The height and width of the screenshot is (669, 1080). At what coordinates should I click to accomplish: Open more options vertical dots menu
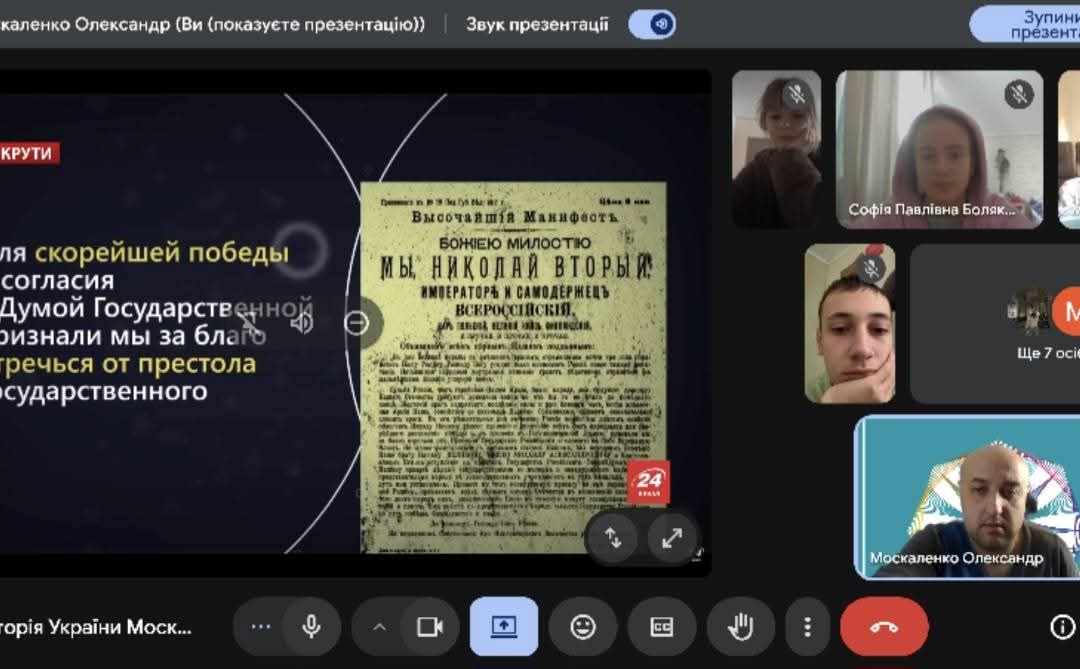pyautogui.click(x=807, y=626)
